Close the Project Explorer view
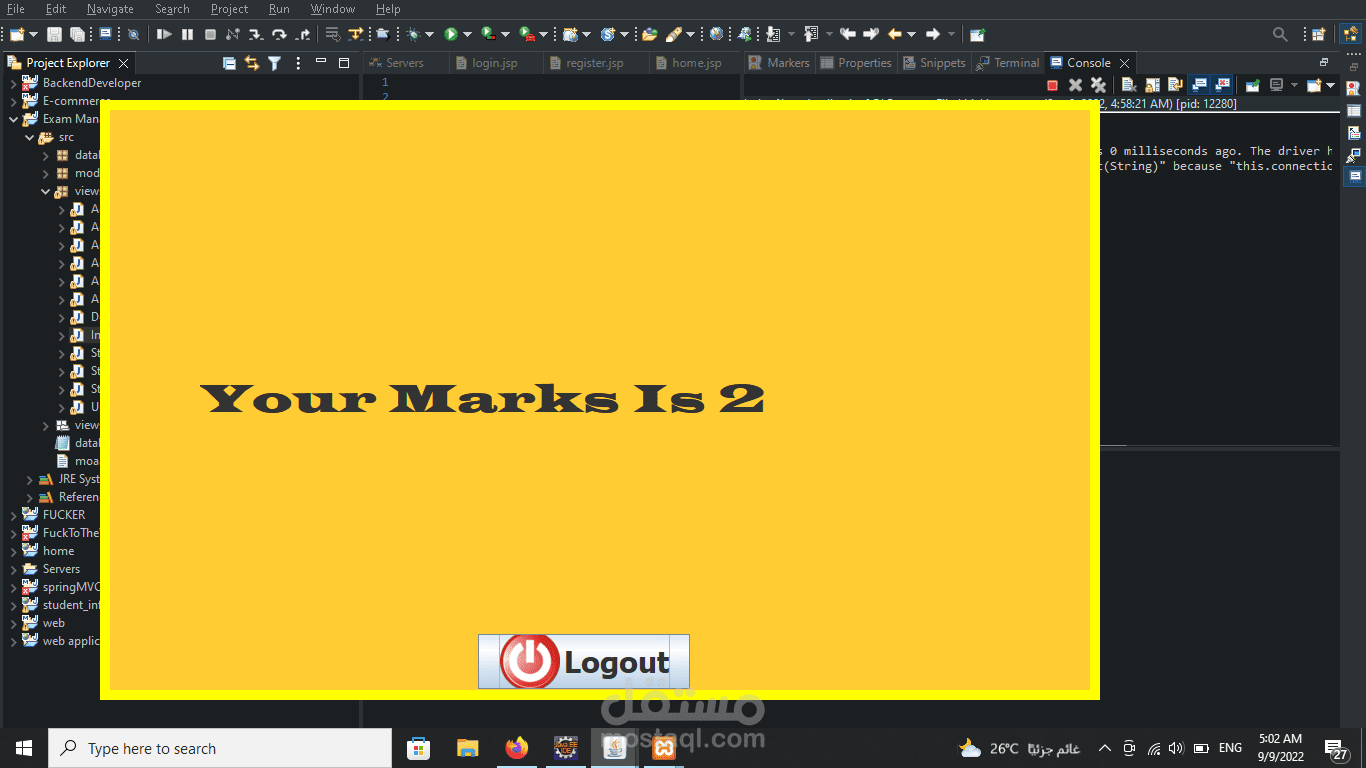This screenshot has height=768, width=1366. pyautogui.click(x=123, y=63)
